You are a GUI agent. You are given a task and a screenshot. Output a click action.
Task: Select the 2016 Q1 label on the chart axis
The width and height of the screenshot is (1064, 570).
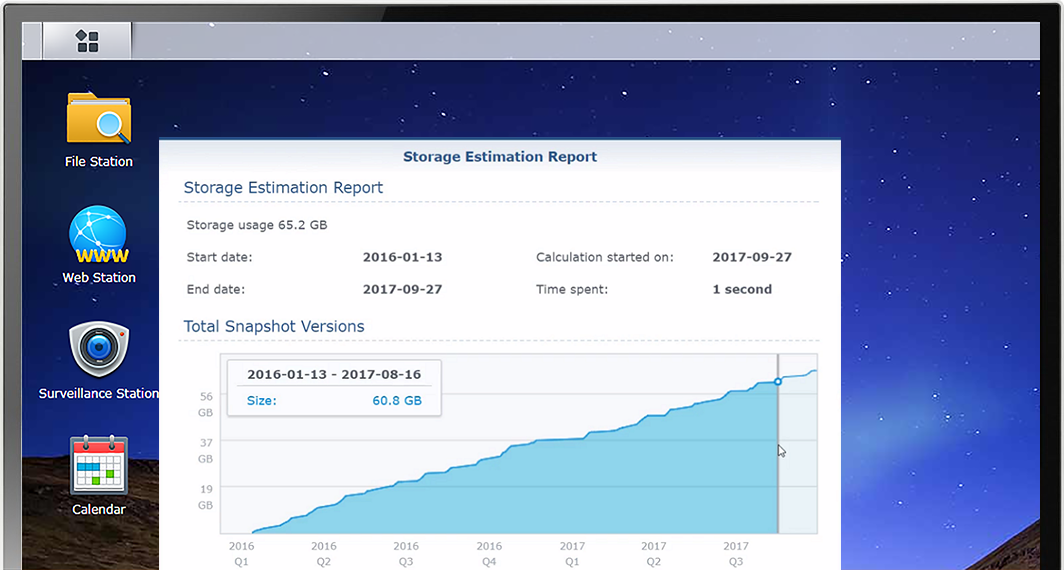241,553
